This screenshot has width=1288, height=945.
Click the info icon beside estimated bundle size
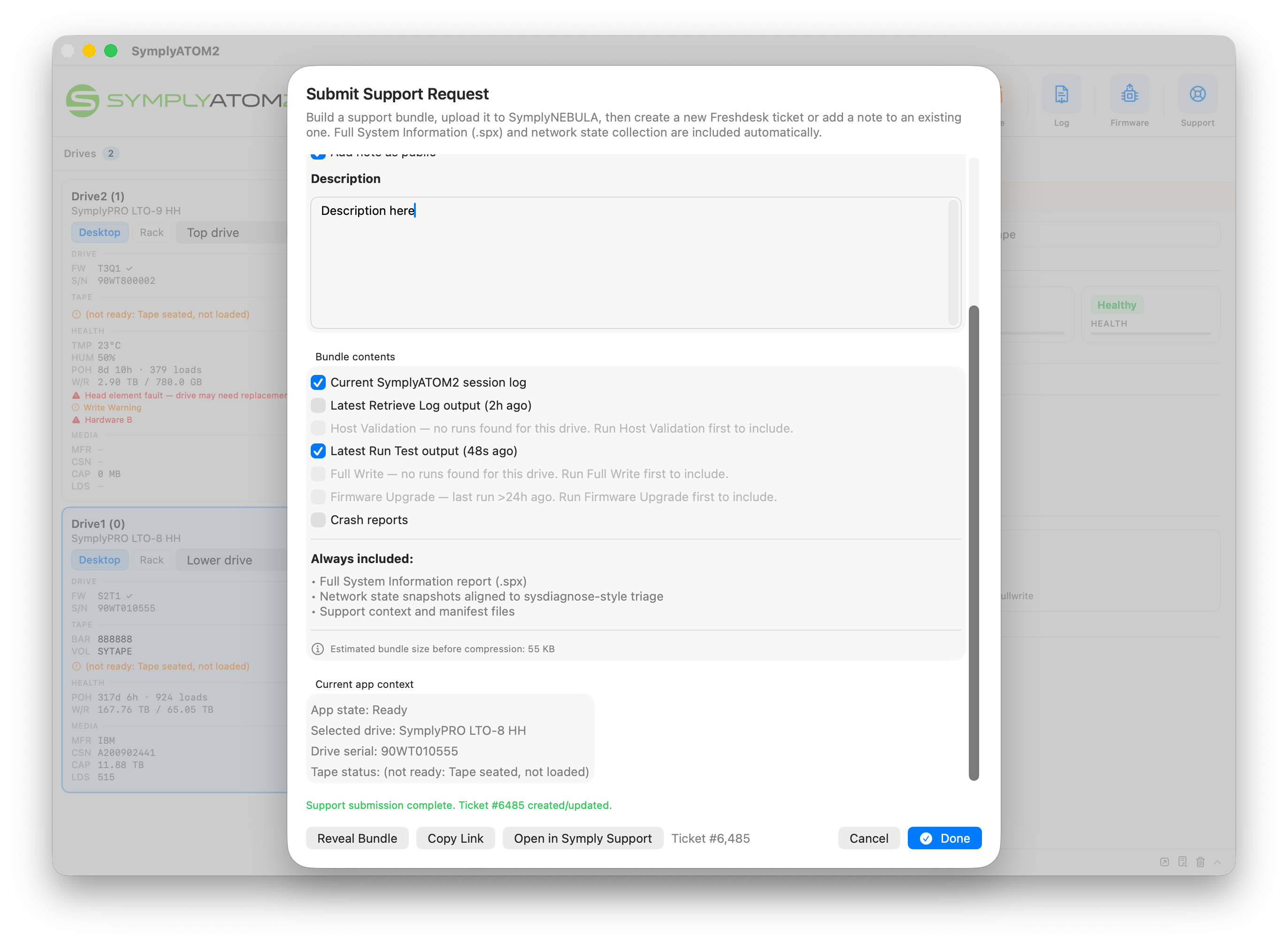point(318,648)
